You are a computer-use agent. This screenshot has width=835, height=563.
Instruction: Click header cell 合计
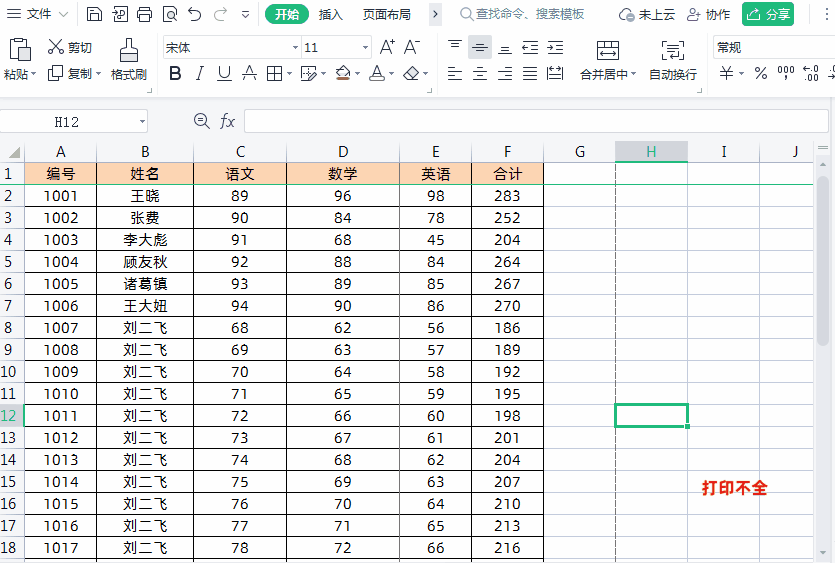(507, 174)
